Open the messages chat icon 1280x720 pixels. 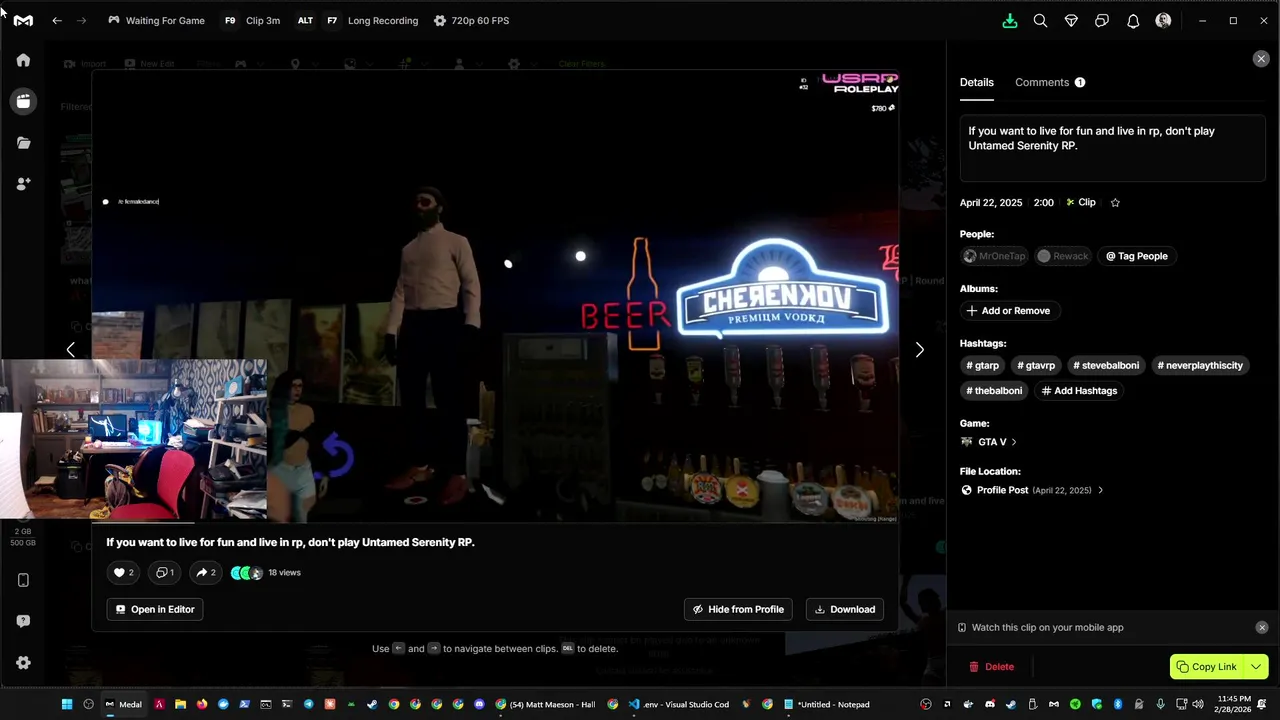(1102, 20)
